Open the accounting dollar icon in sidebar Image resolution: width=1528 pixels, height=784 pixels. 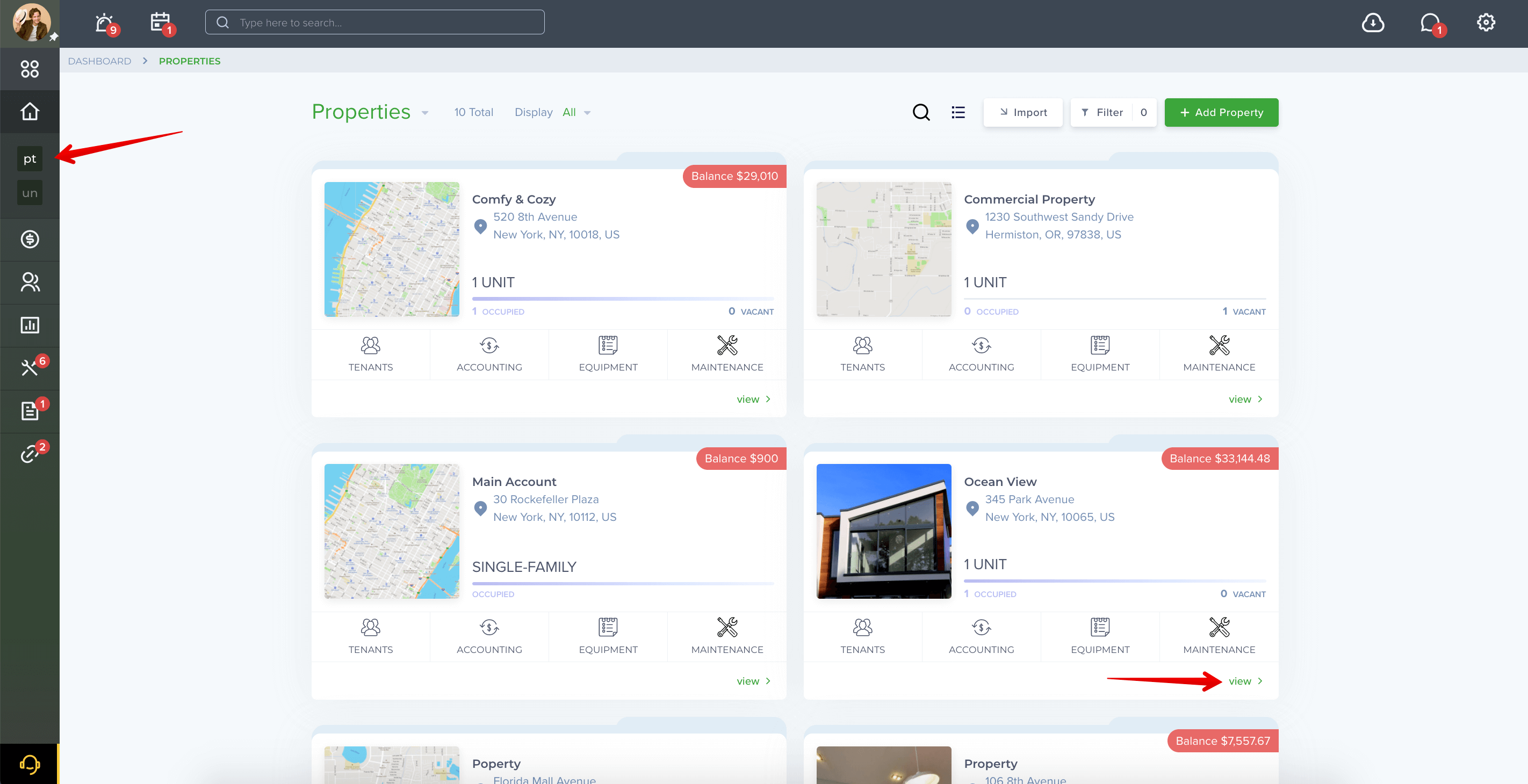[30, 239]
